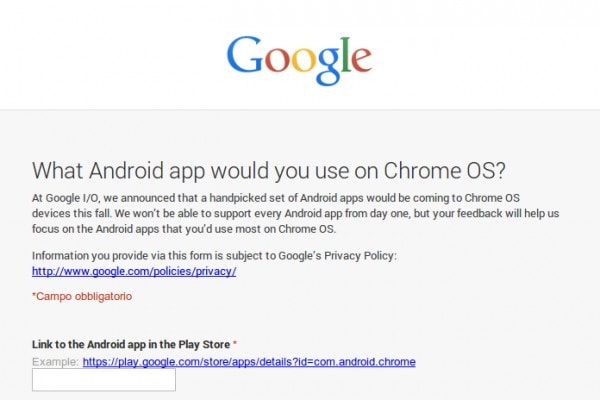Click the red '*Campo obbligatorio' notice
Screen dimensions: 600x400
click(x=82, y=296)
